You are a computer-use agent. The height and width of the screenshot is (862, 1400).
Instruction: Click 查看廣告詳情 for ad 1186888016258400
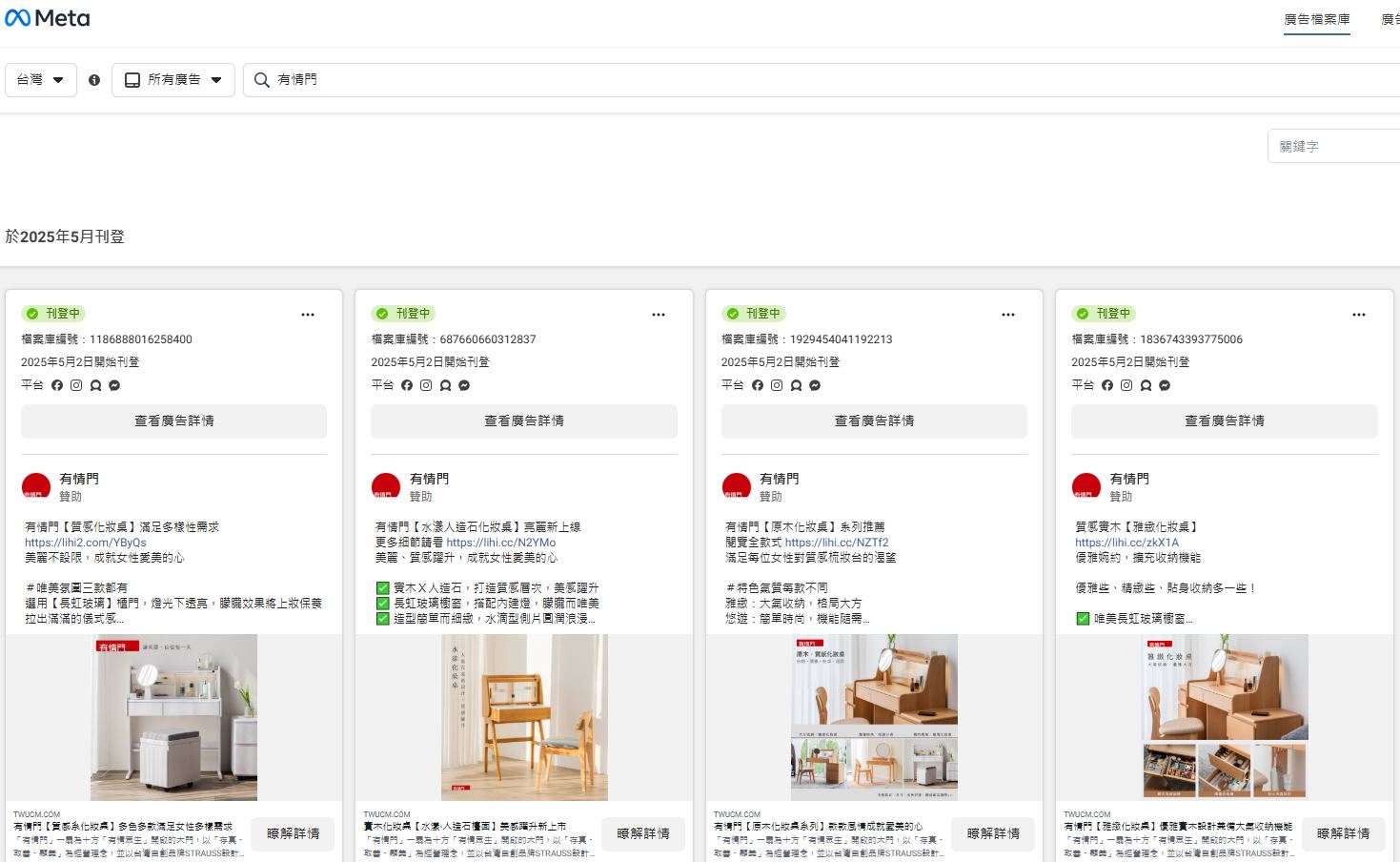(173, 421)
